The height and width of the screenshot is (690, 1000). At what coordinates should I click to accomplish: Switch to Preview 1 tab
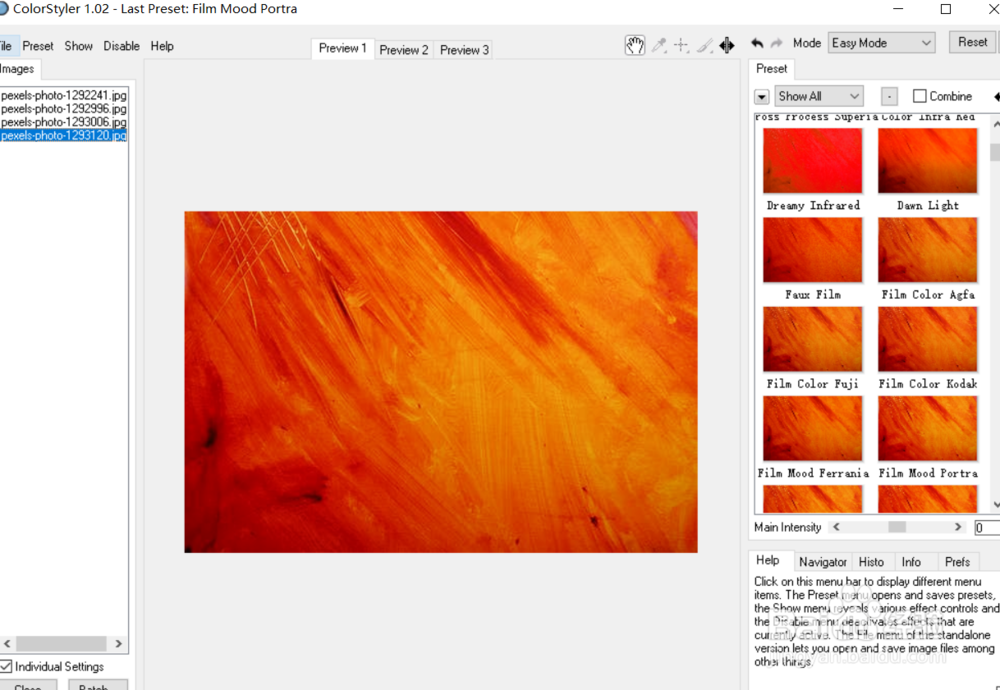click(342, 48)
